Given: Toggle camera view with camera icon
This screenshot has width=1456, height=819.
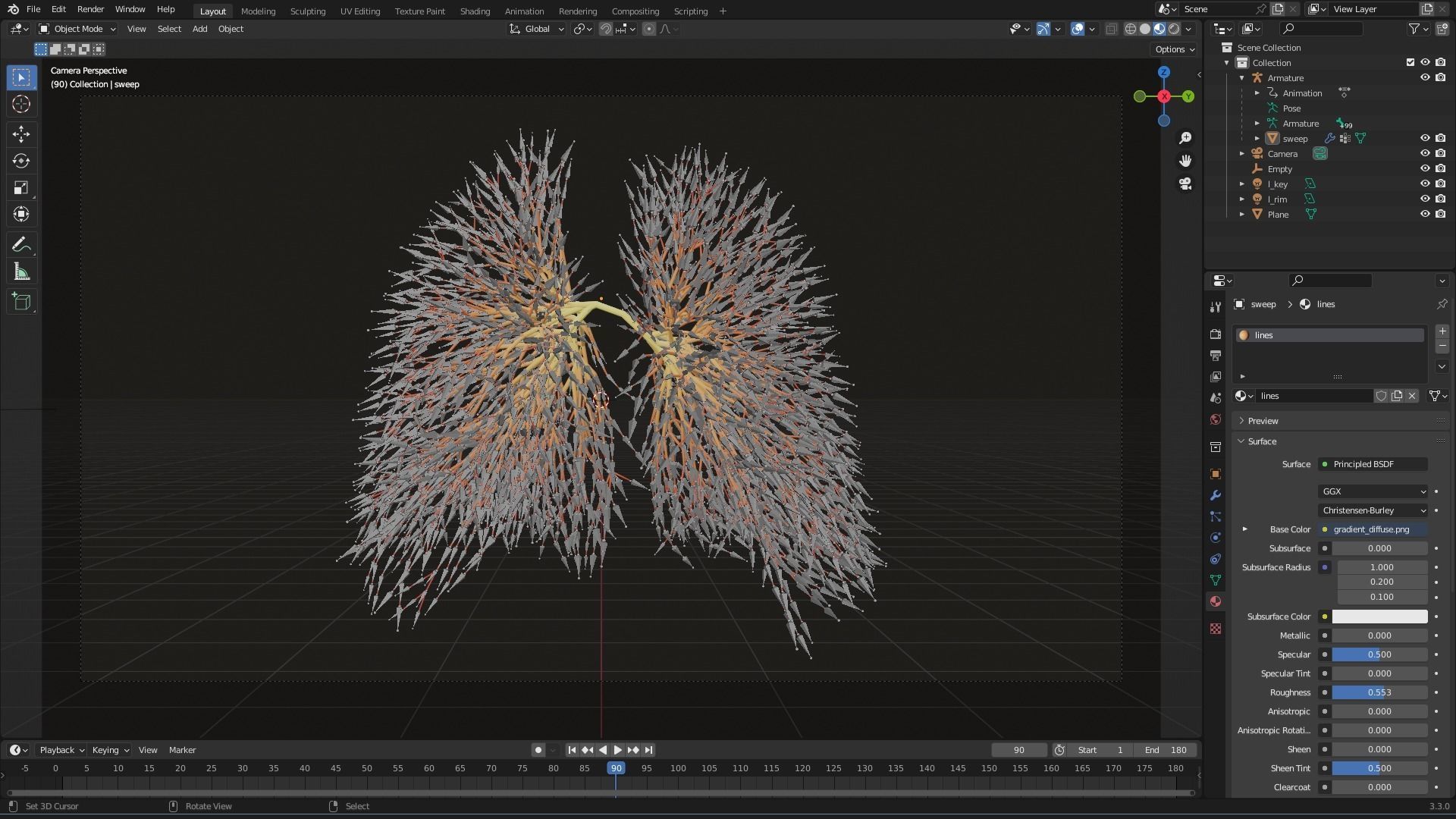Looking at the screenshot, I should [1185, 184].
